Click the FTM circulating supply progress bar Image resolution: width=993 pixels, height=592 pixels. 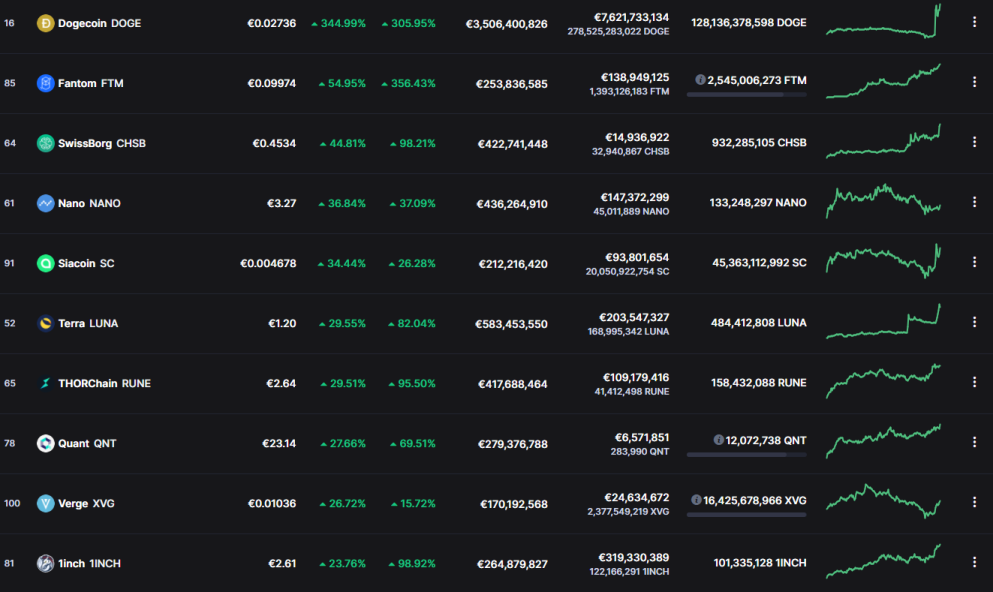click(x=747, y=94)
